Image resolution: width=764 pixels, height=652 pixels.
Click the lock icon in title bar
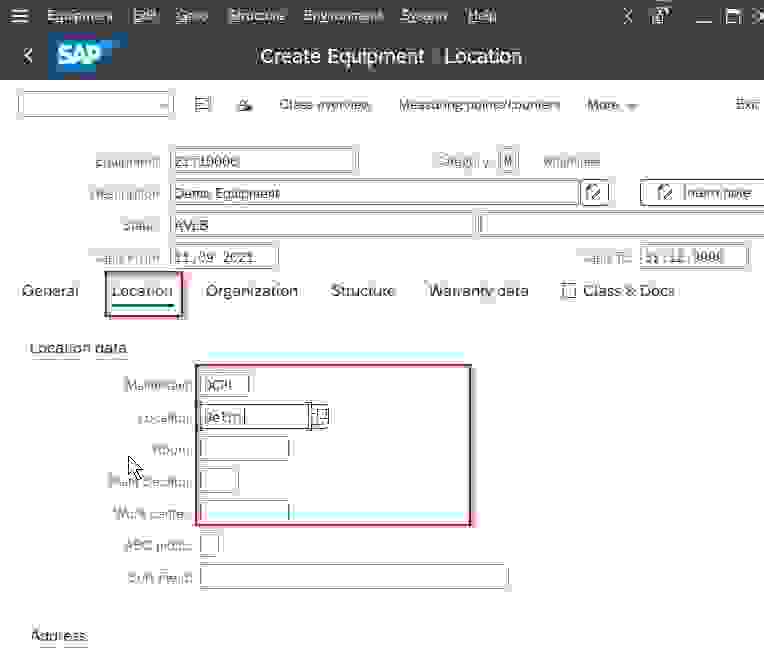659,16
